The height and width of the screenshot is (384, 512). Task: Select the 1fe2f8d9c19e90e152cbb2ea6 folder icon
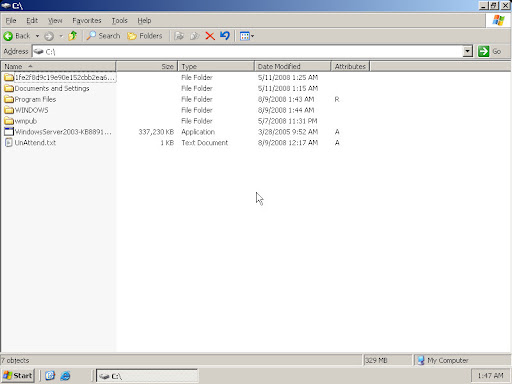(x=9, y=77)
